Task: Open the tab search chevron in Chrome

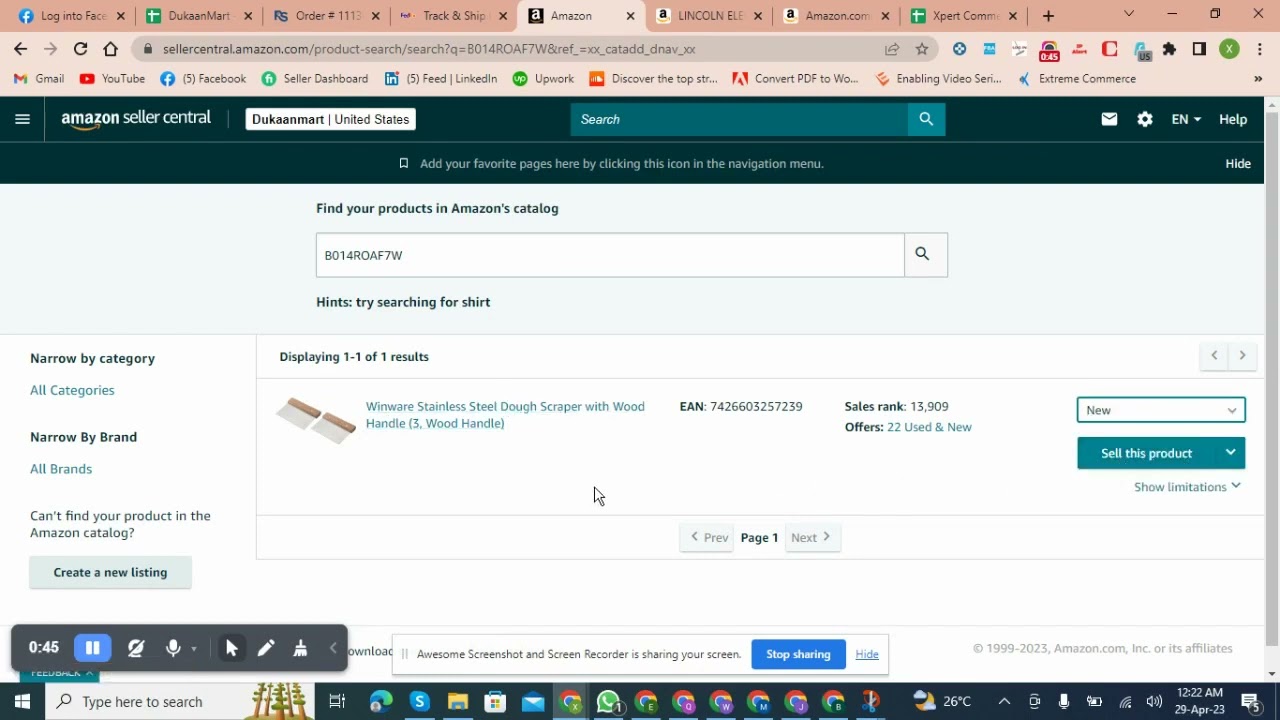Action: 1129,15
